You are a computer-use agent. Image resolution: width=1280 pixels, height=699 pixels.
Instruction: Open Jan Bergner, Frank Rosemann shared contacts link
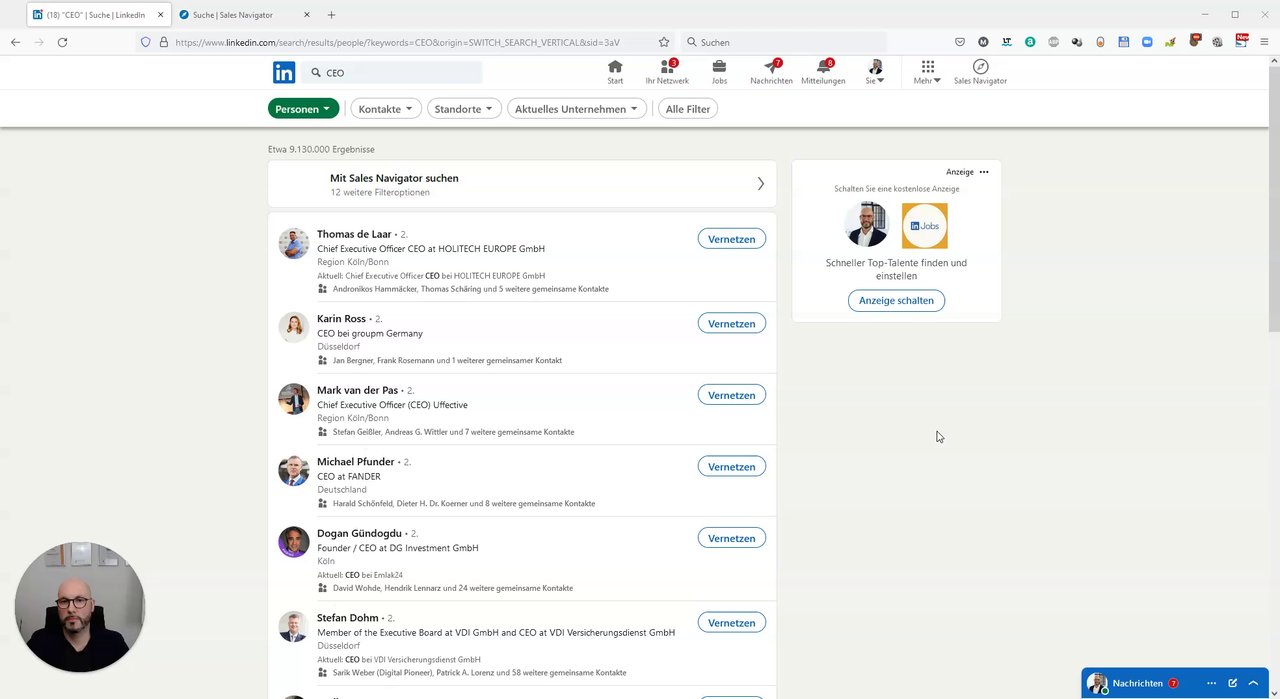click(x=447, y=360)
